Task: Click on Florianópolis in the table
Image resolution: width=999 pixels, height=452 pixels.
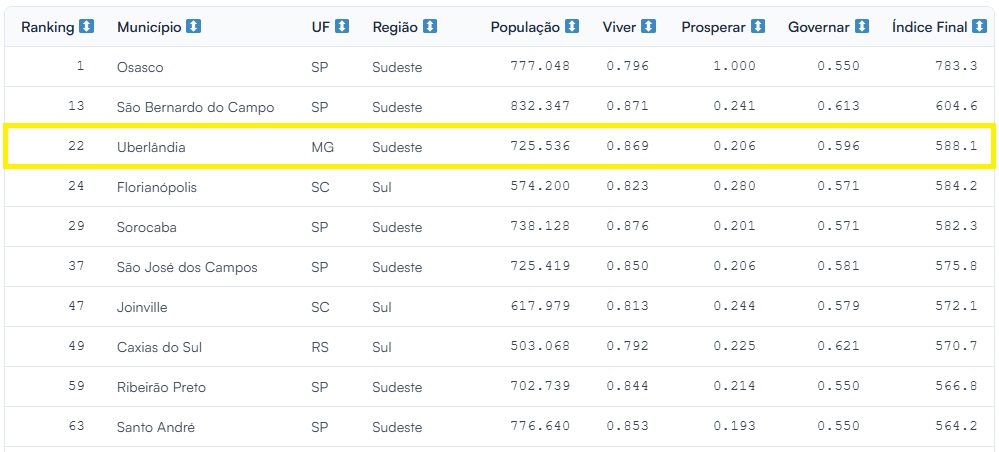Action: pyautogui.click(x=159, y=187)
